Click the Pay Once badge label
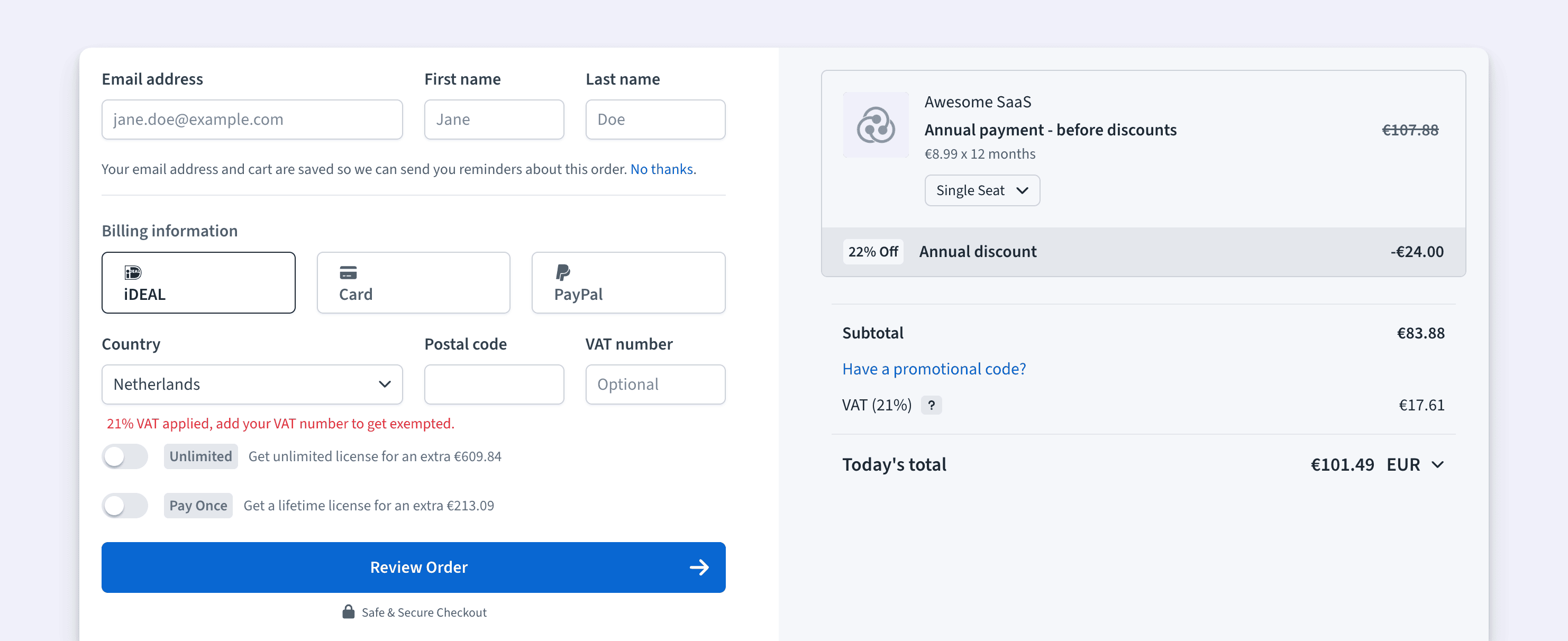 [198, 506]
